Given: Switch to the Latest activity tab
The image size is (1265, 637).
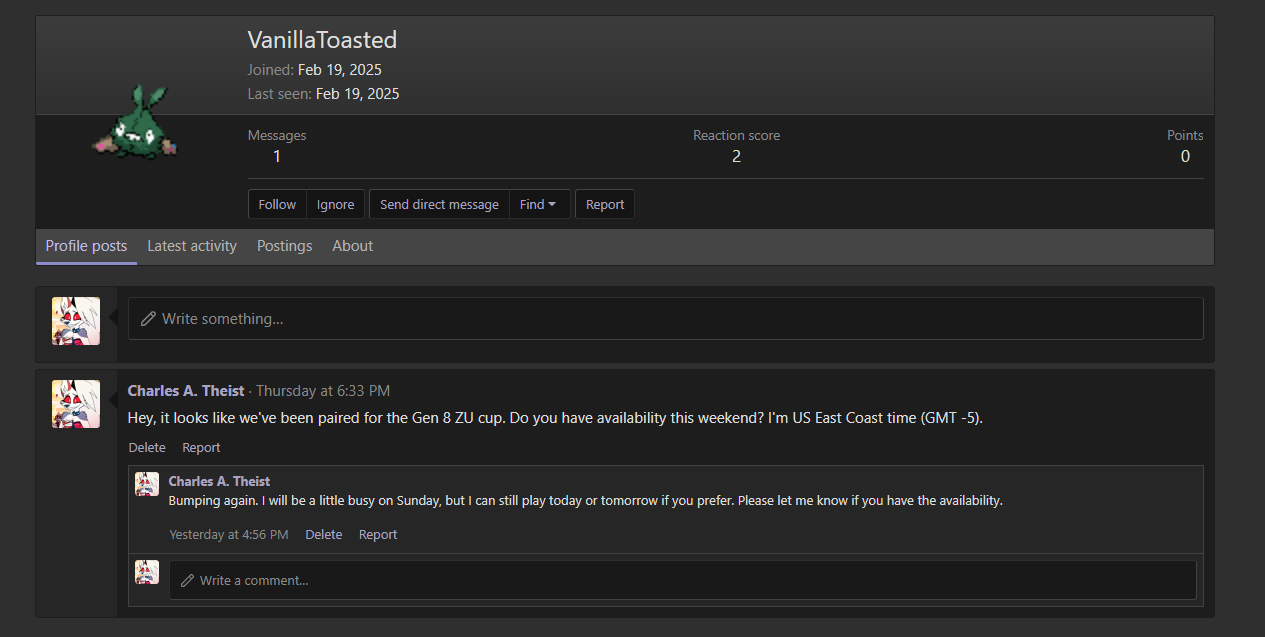Looking at the screenshot, I should 192,246.
